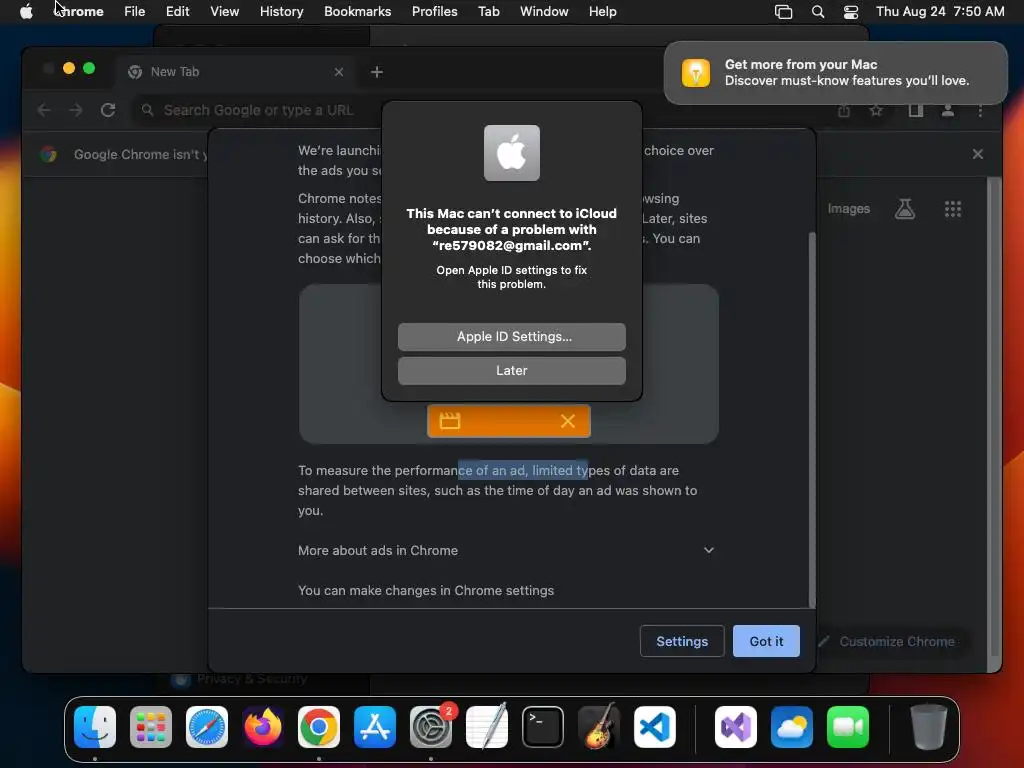The height and width of the screenshot is (768, 1024).
Task: Open Safari from the Dock
Action: click(x=207, y=727)
